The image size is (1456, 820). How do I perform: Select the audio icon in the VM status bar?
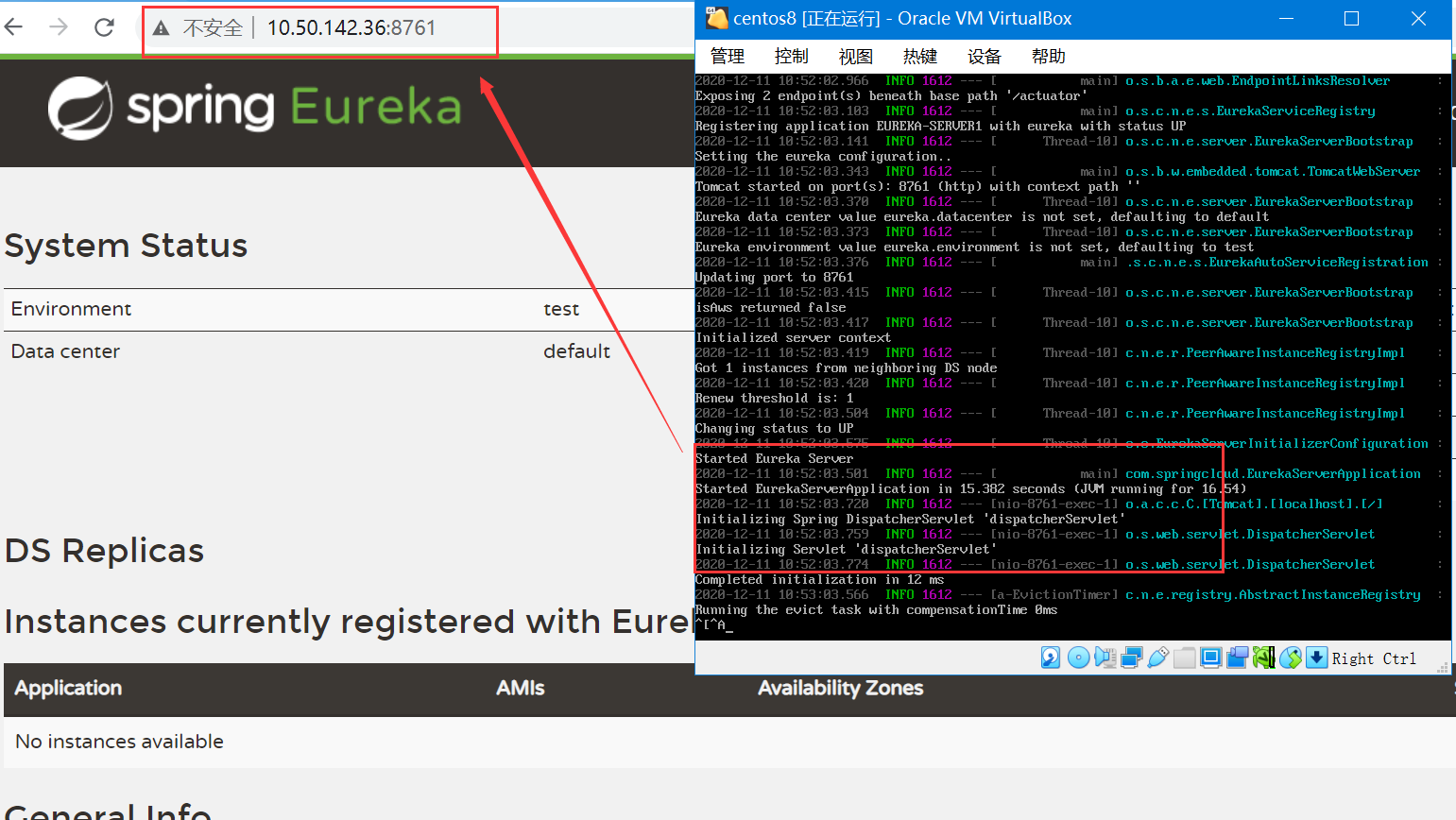pos(1105,657)
